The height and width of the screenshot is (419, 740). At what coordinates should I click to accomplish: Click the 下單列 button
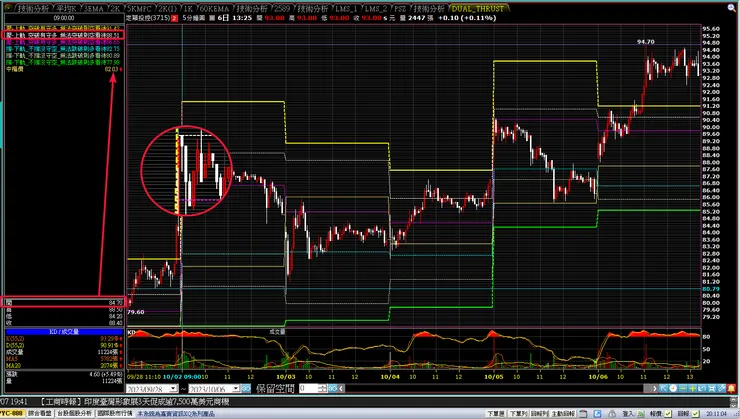point(518,414)
